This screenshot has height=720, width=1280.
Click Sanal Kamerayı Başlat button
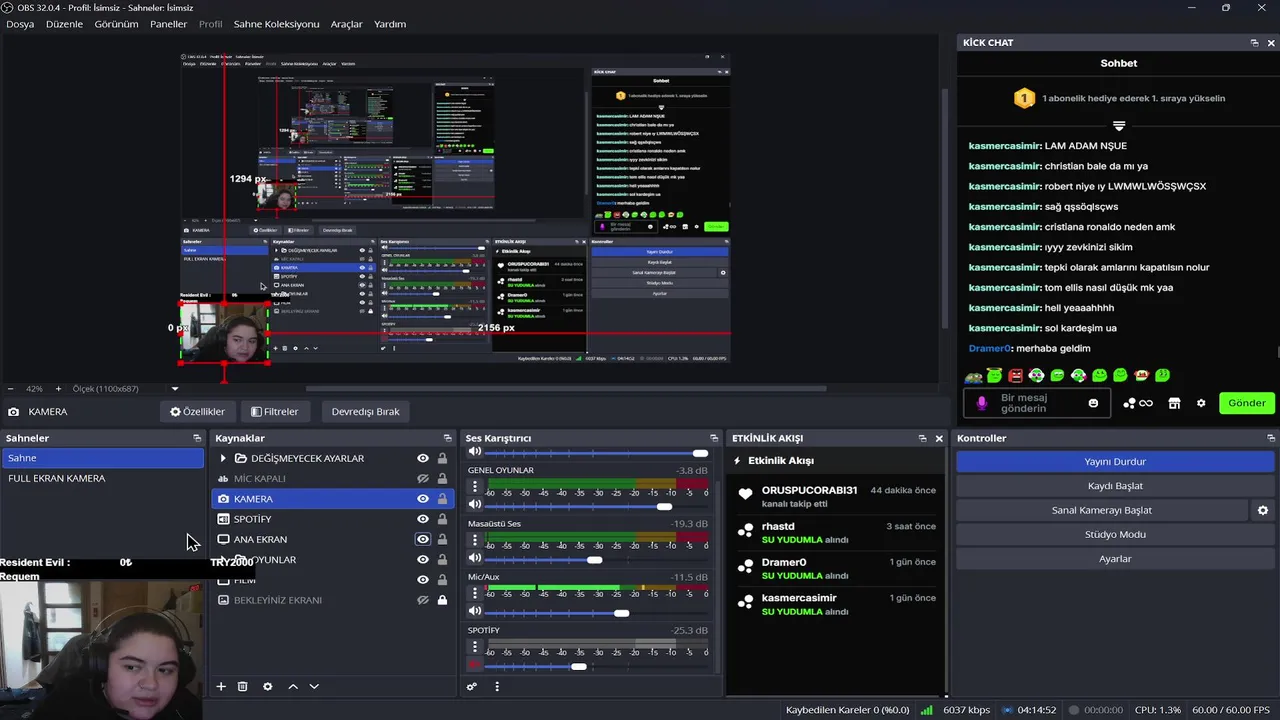(x=1104, y=510)
